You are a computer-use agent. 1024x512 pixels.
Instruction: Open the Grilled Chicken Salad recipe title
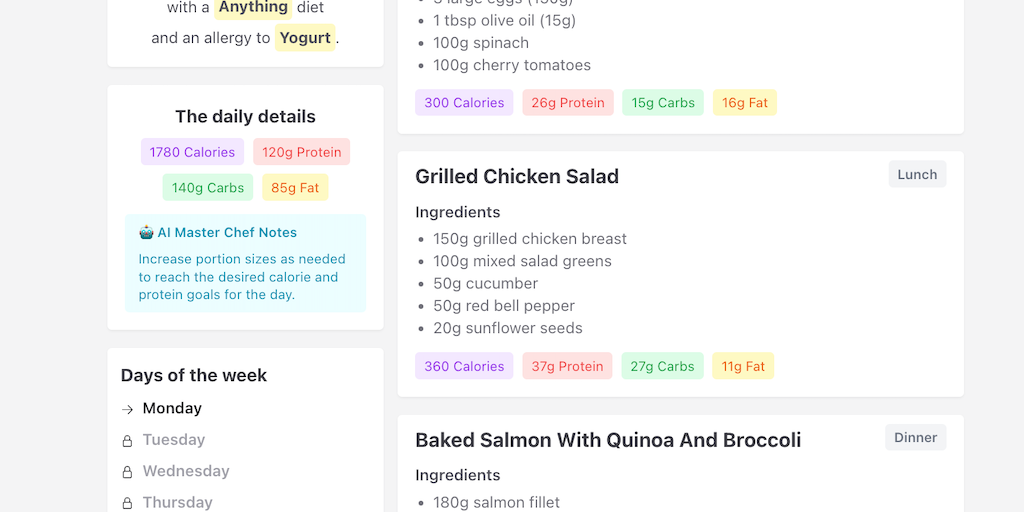(x=517, y=177)
